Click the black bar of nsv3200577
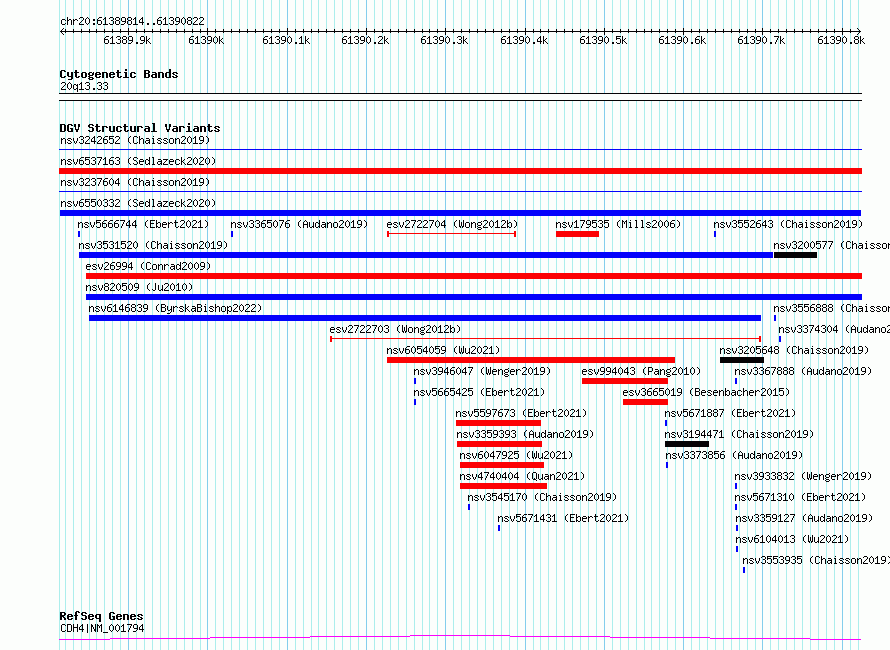Viewport: 890px width, 650px height. (795, 255)
